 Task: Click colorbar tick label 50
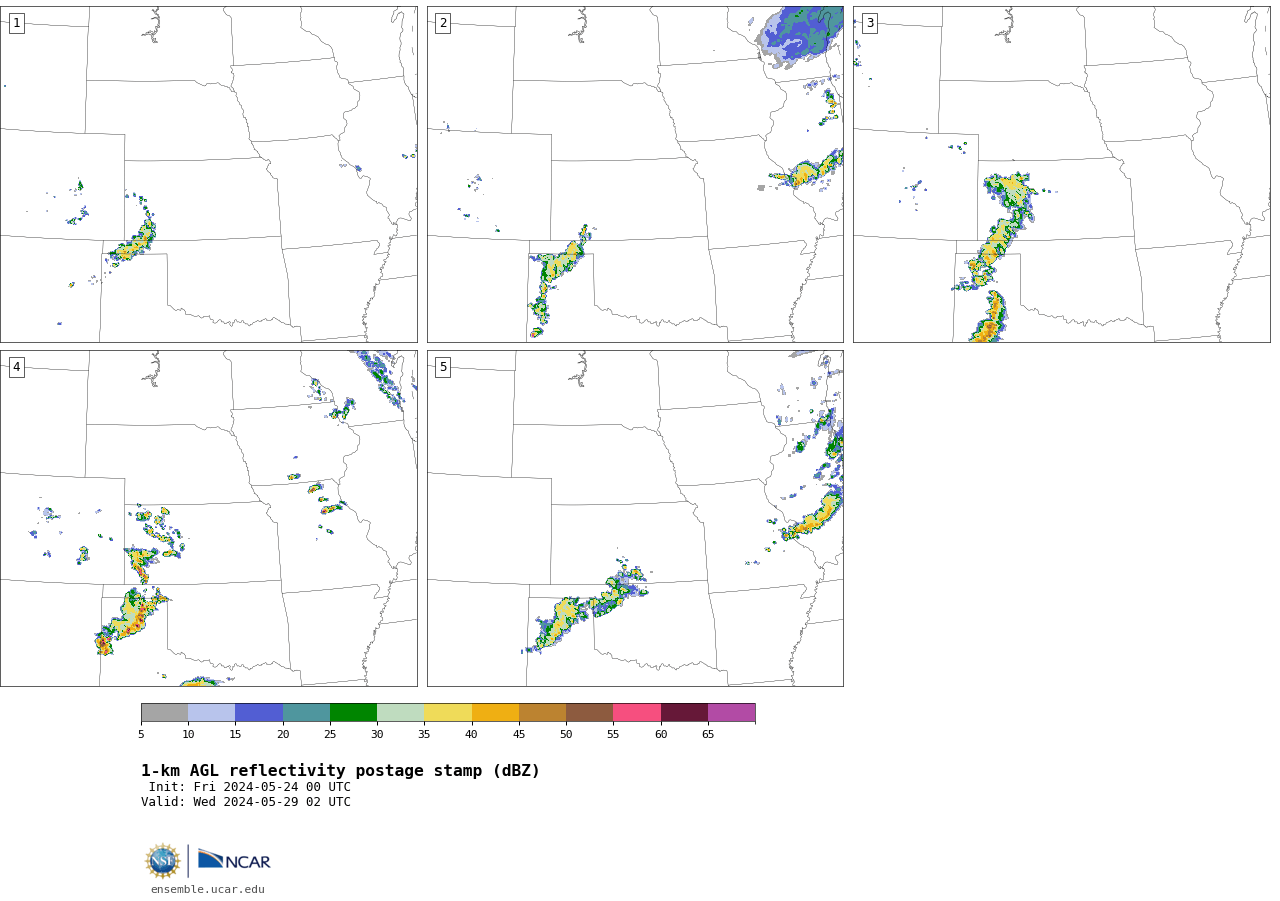pos(566,735)
